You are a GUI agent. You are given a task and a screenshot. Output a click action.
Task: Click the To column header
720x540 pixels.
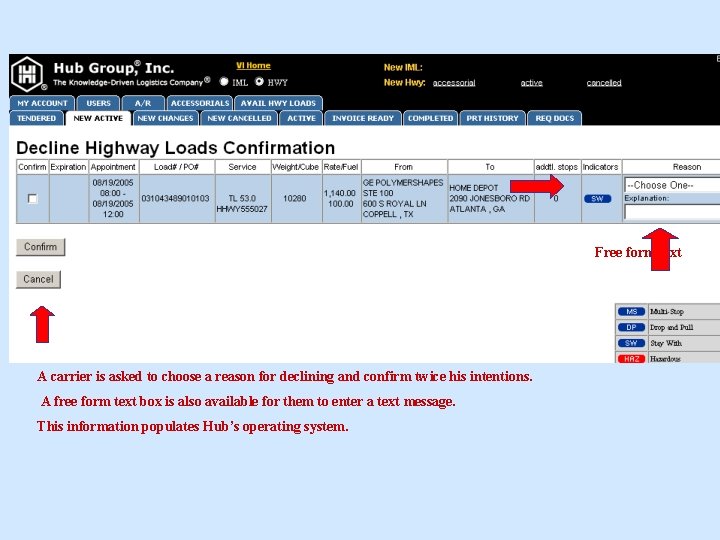coord(490,167)
